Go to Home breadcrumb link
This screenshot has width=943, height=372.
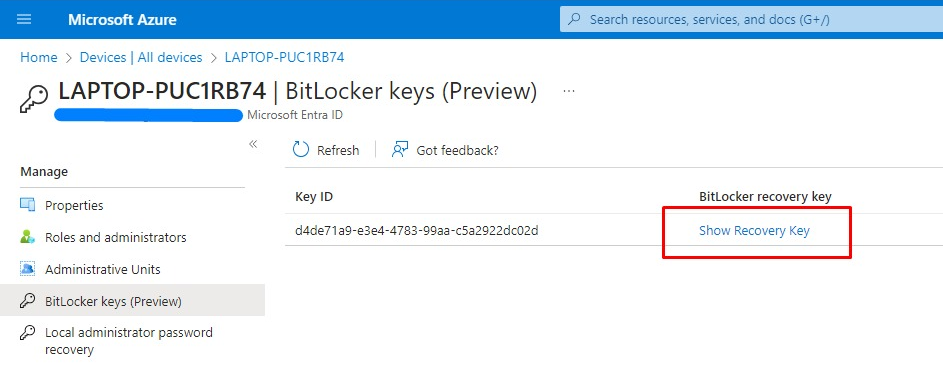(x=38, y=57)
